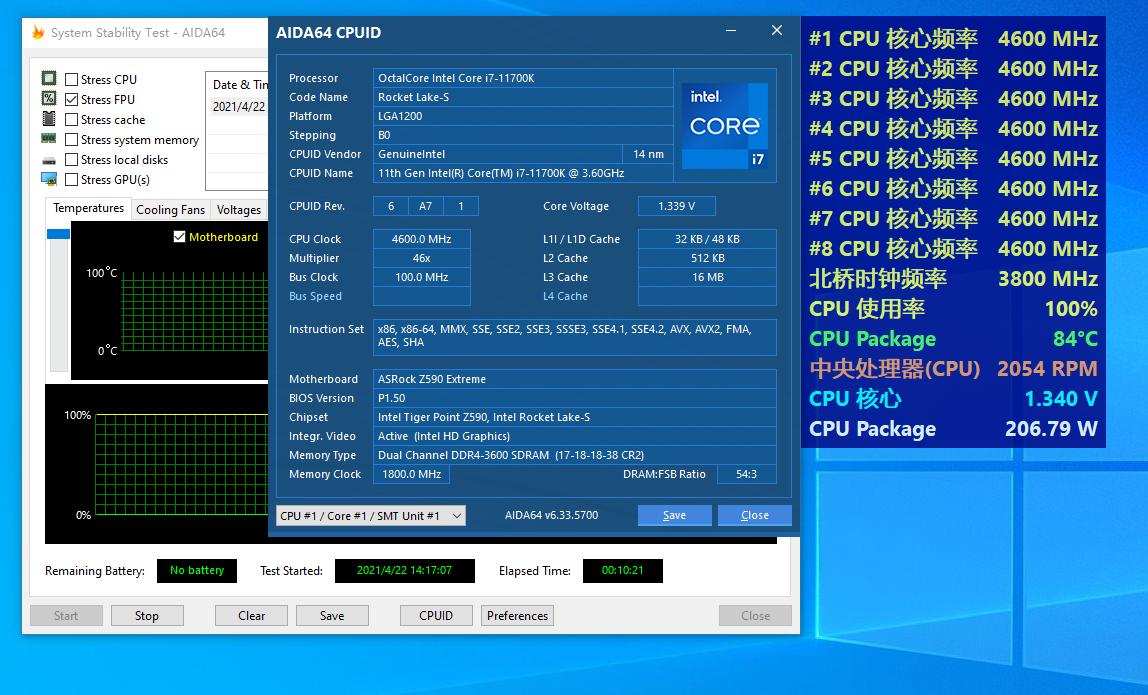This screenshot has height=695, width=1148.
Task: Click the Core Voltage 1.339 V field
Action: (x=676, y=206)
